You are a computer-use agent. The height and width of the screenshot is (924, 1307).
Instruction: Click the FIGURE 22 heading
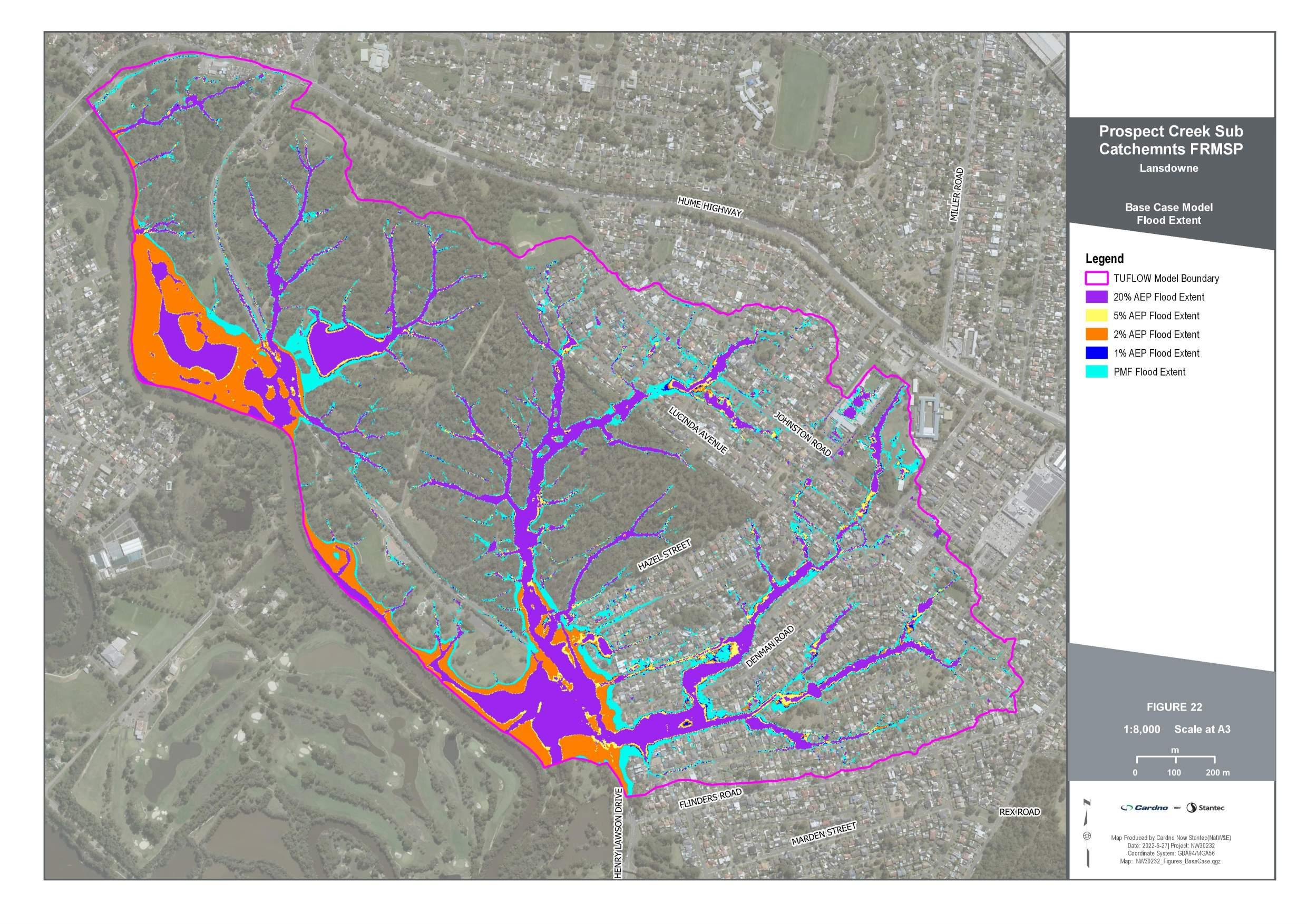tap(1174, 707)
